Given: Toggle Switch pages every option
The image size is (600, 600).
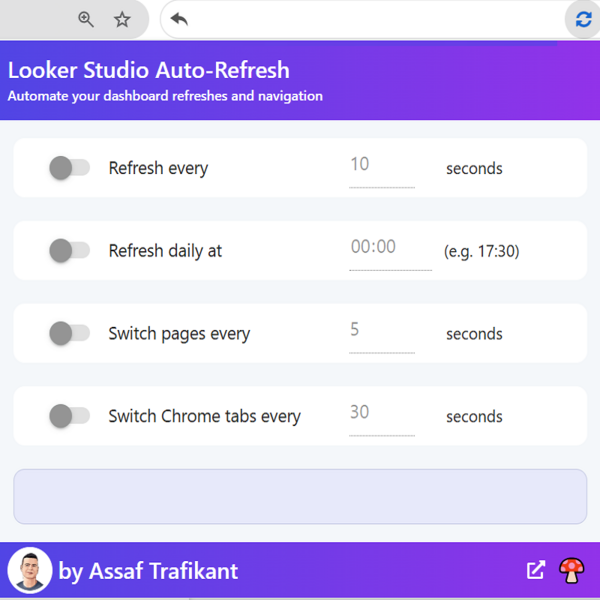Looking at the screenshot, I should tap(69, 333).
